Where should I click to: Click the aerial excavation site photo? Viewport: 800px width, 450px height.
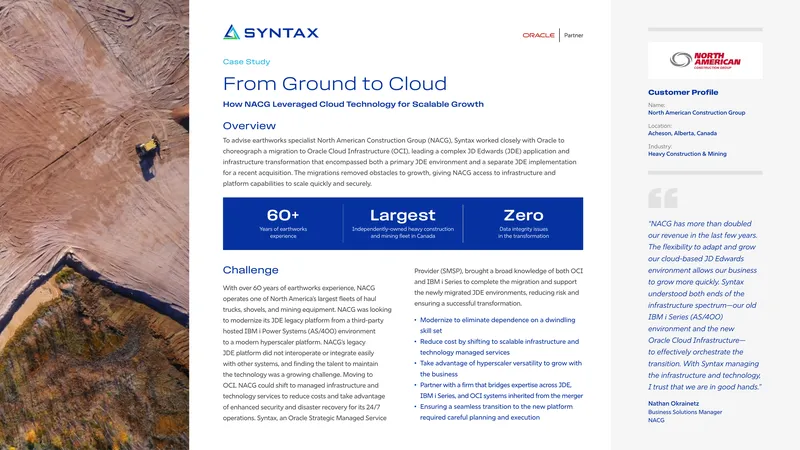pyautogui.click(x=94, y=225)
